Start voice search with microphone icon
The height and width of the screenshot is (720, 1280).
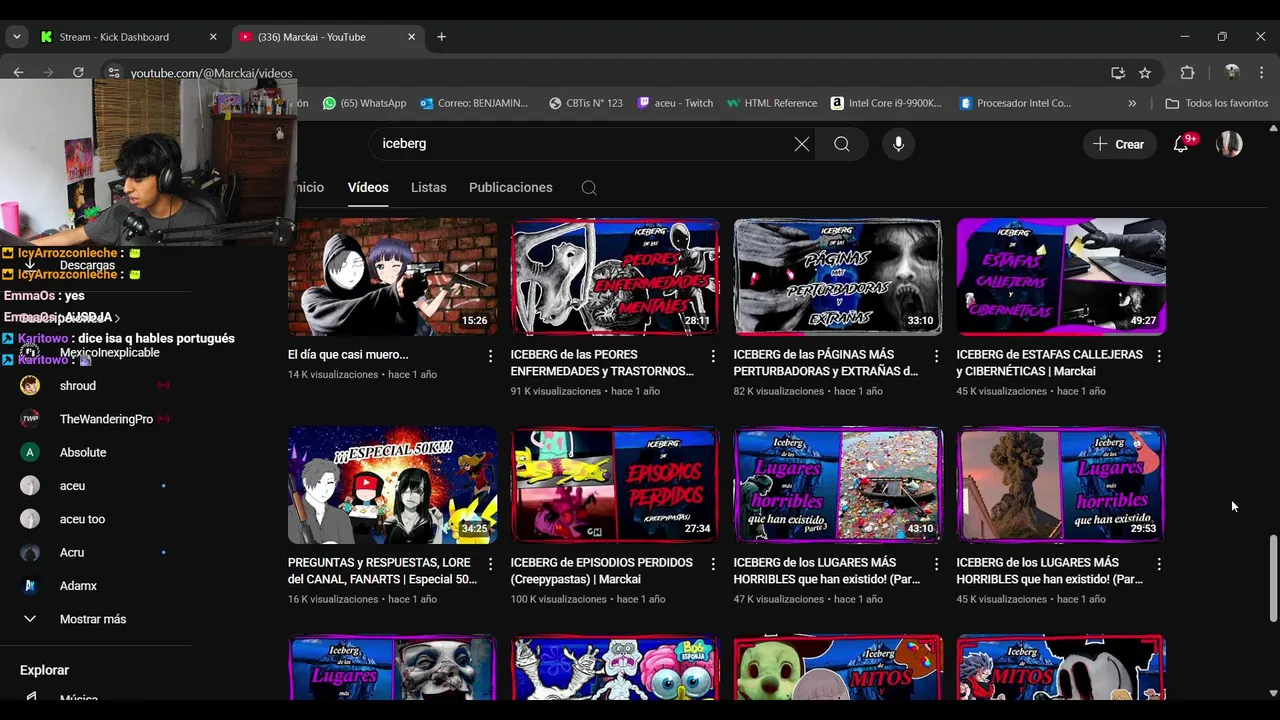[898, 144]
